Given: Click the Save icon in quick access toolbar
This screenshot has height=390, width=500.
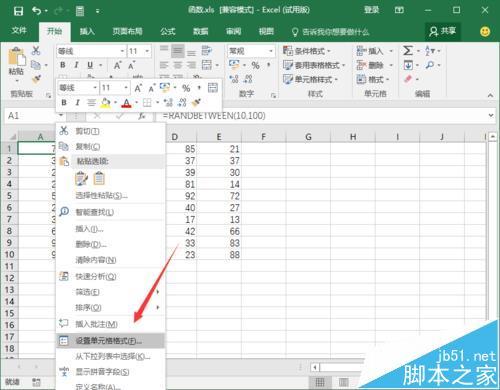Looking at the screenshot, I should (18, 11).
